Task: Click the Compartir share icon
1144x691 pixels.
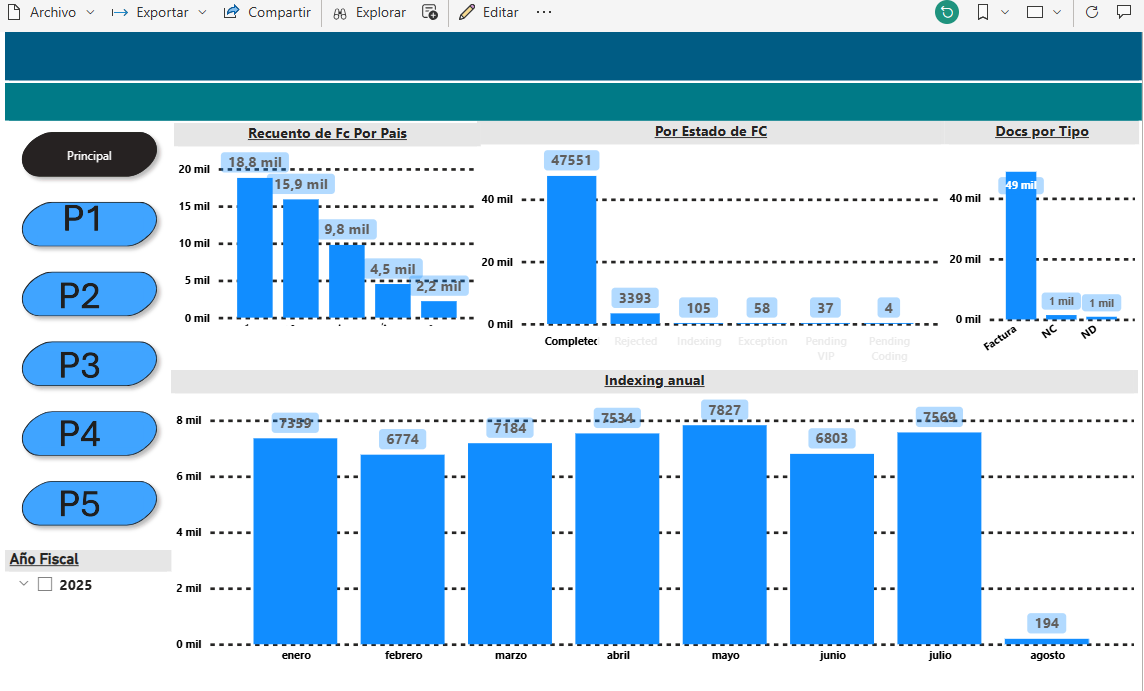Action: (x=230, y=13)
